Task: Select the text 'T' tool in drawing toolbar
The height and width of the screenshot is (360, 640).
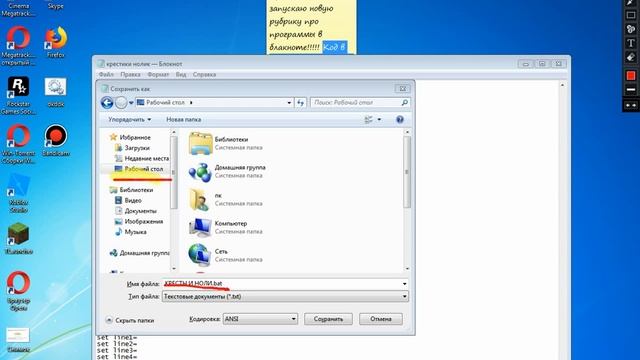Action: pyautogui.click(x=631, y=42)
